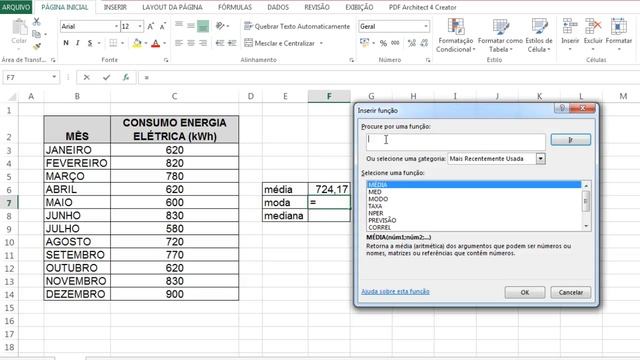This screenshot has height=360, width=640.
Task: Click Cancelar in Inserir função dialog
Action: click(571, 292)
